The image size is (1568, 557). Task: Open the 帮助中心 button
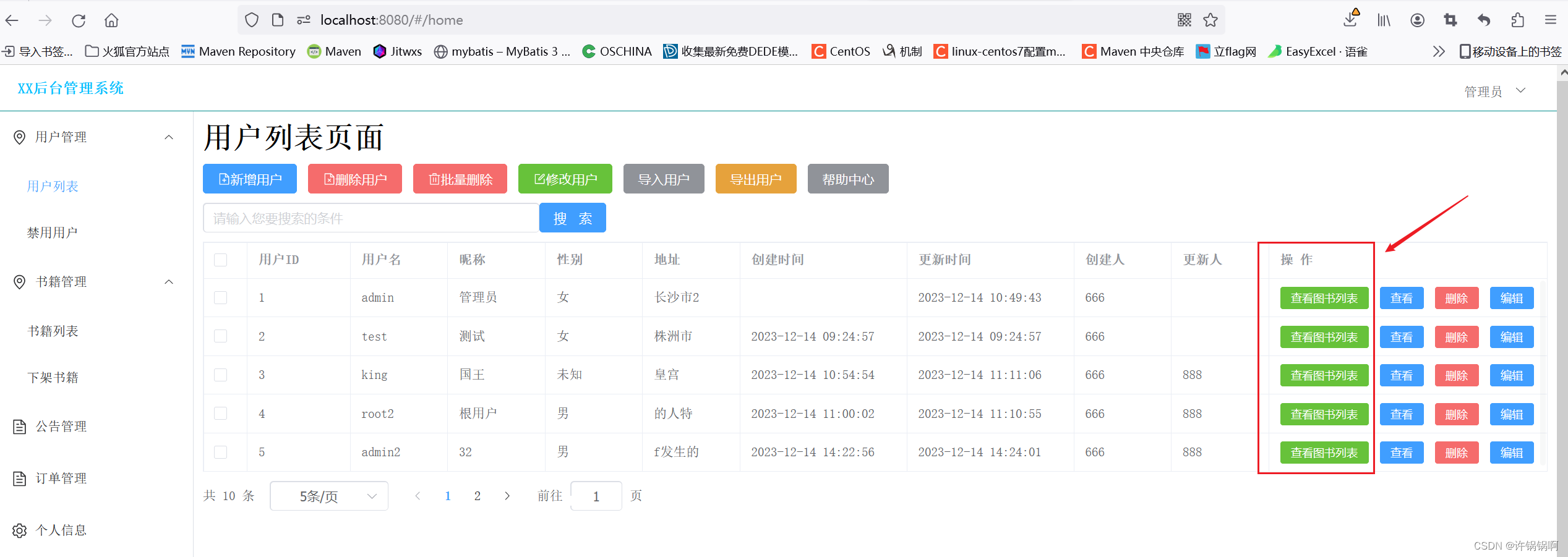(x=848, y=179)
